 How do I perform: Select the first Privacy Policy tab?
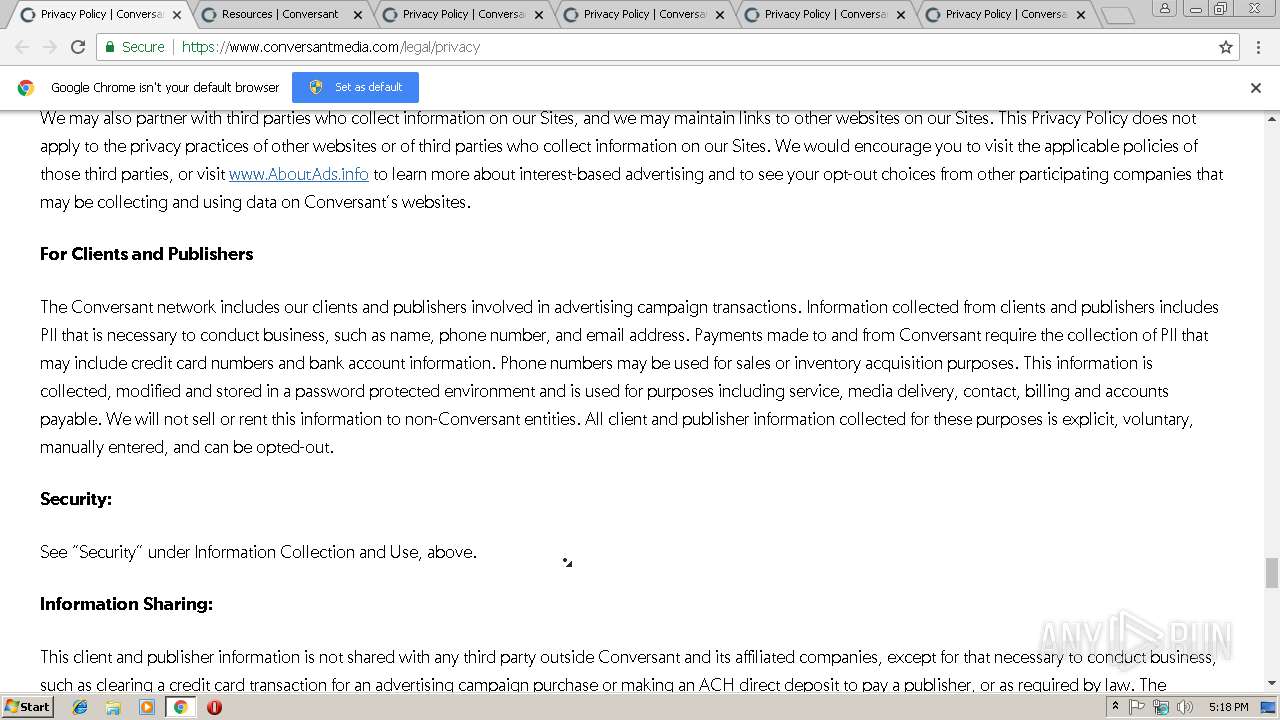click(100, 14)
